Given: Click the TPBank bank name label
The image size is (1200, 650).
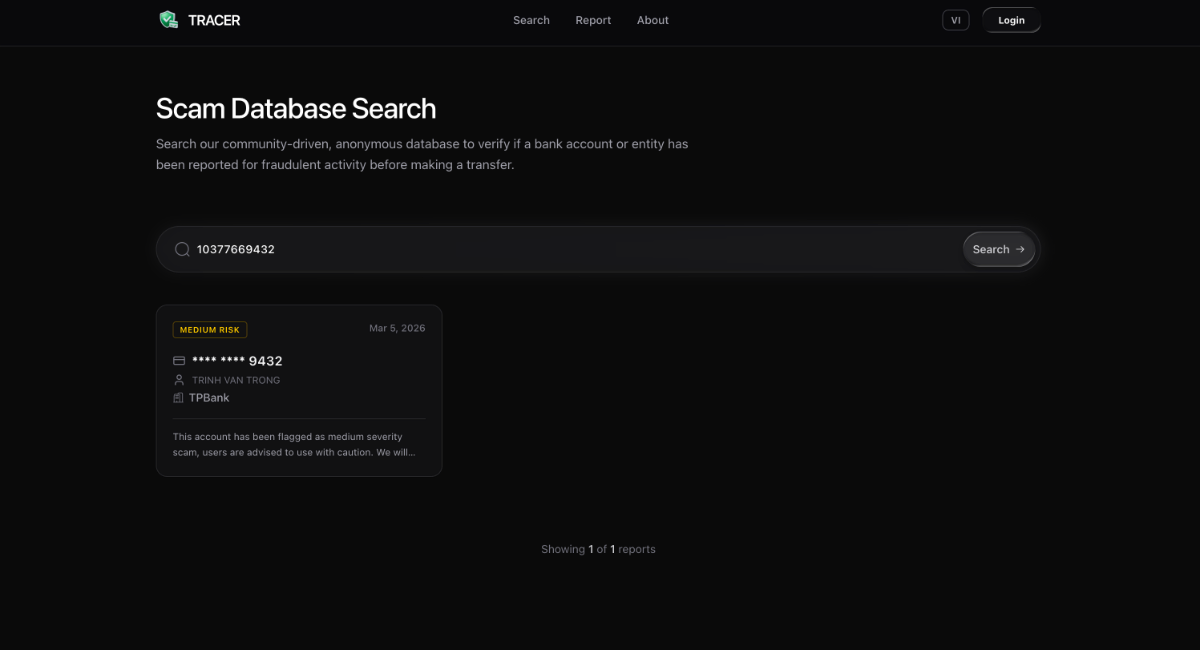Looking at the screenshot, I should point(209,398).
